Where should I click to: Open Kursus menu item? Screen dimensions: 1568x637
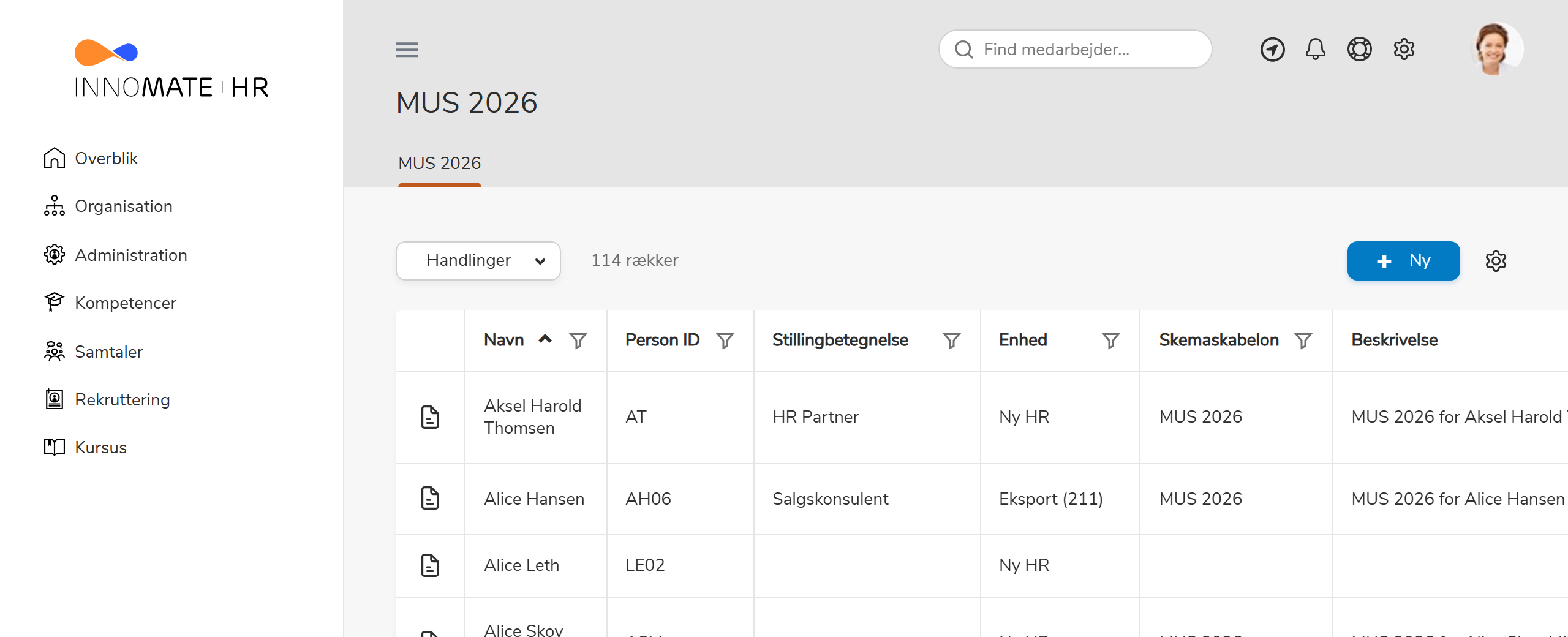click(x=100, y=447)
